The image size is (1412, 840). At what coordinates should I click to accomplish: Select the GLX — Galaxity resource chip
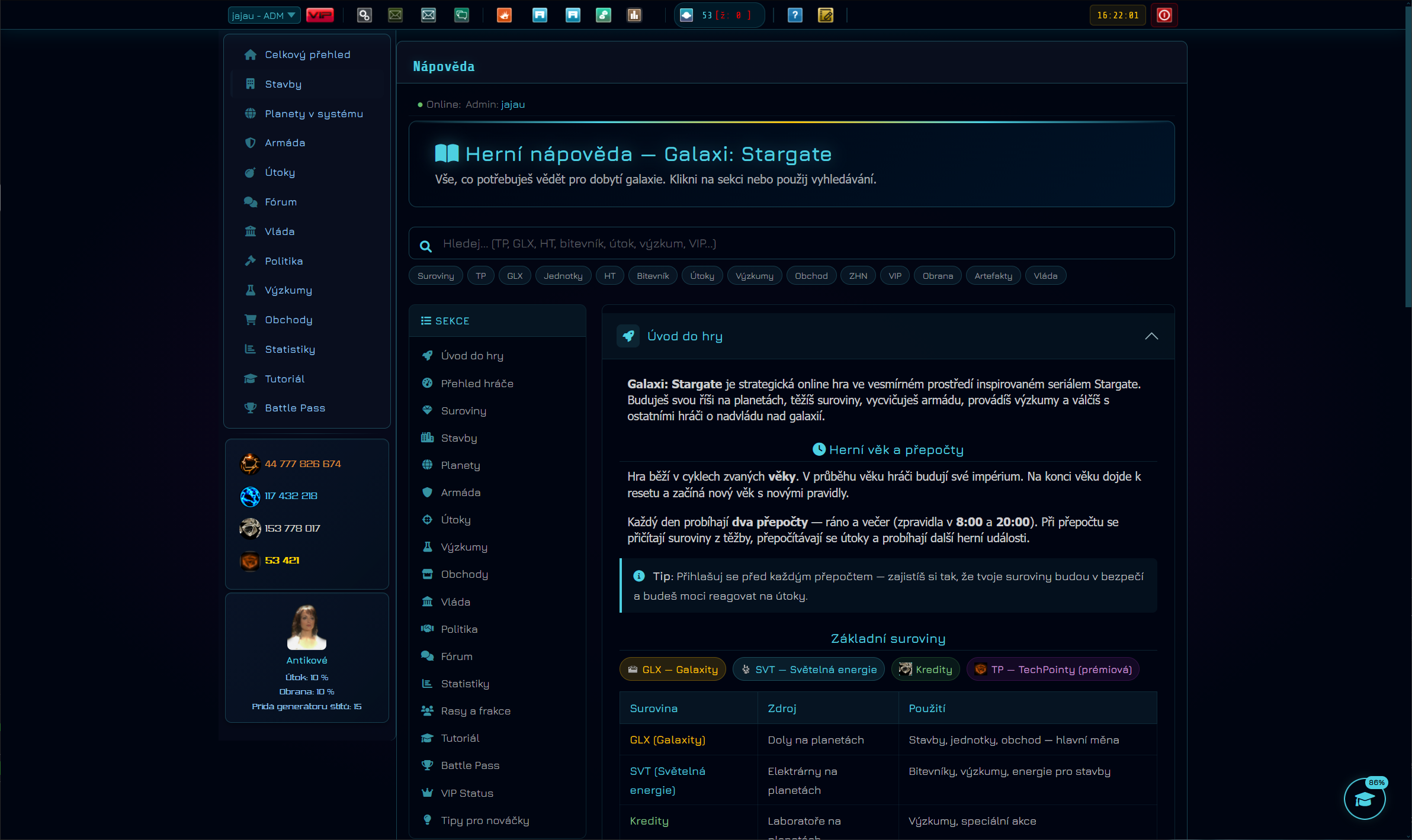(673, 670)
